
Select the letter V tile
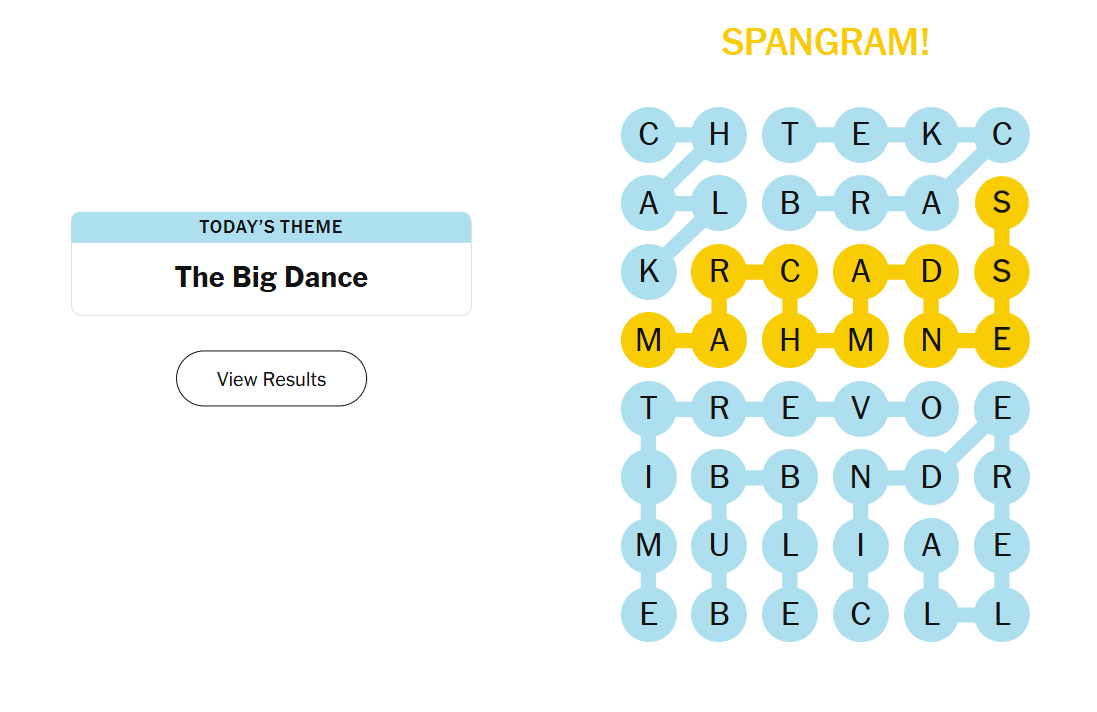[x=861, y=409]
